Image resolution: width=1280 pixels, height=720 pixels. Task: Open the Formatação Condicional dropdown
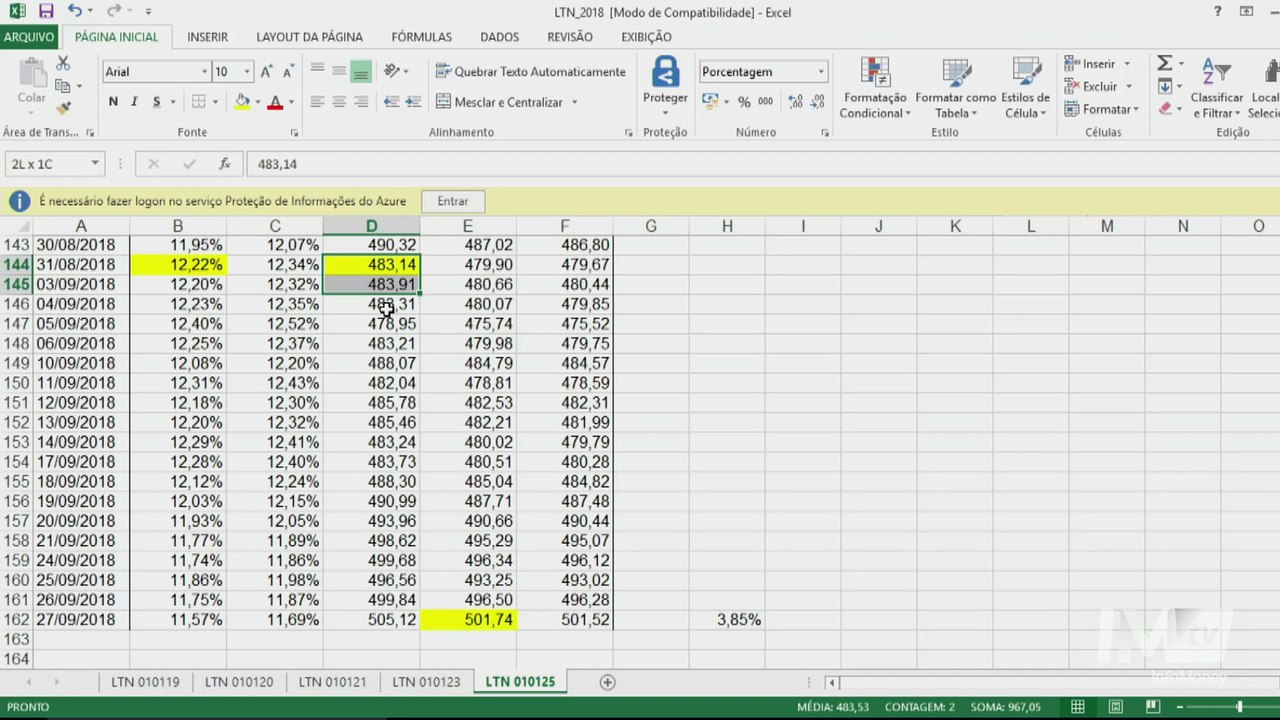(x=875, y=88)
